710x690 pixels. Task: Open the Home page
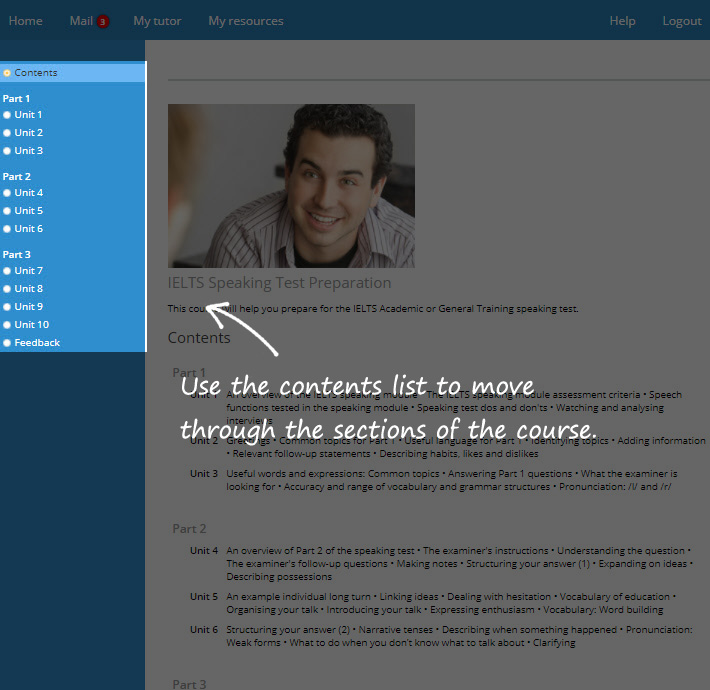[x=25, y=21]
